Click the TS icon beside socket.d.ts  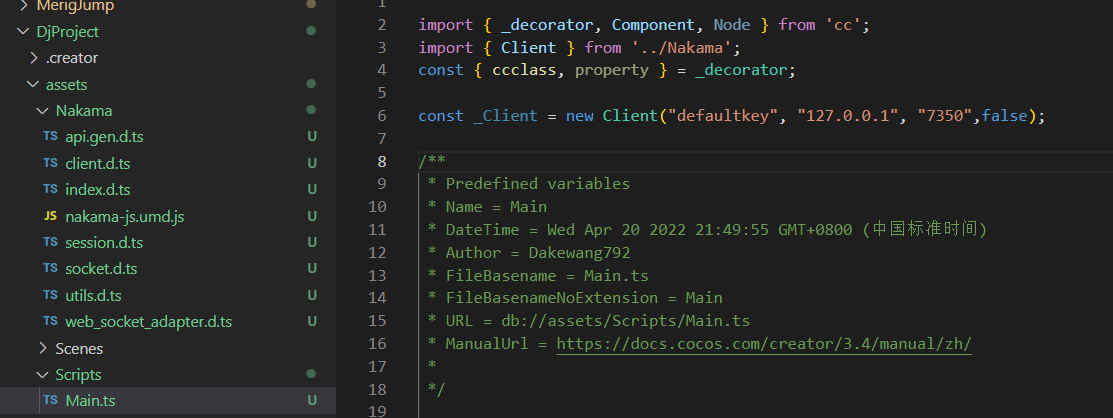click(50, 269)
